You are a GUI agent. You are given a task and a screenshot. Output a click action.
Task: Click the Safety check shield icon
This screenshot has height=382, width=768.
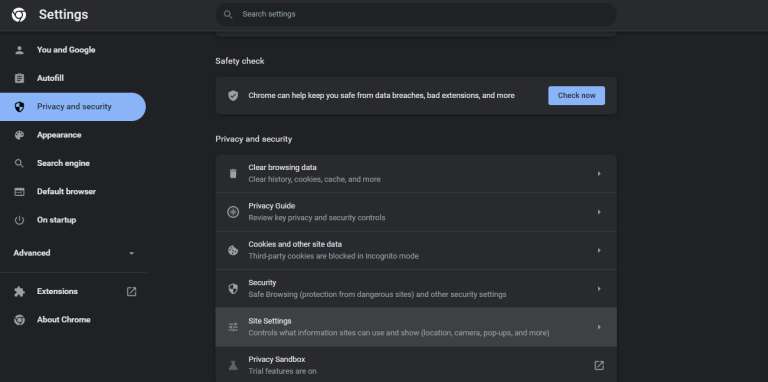pos(233,96)
